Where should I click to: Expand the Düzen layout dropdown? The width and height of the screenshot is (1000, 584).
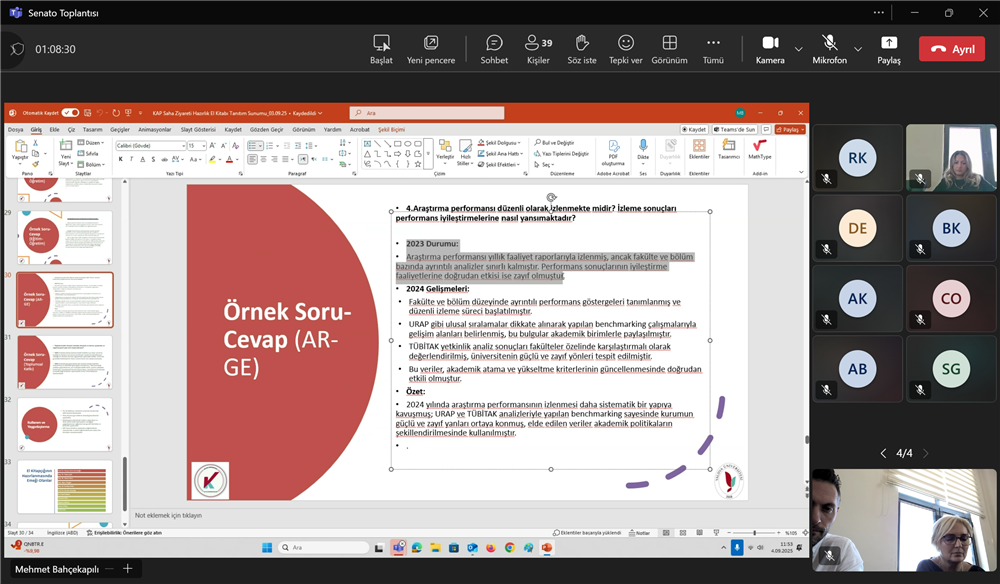pos(91,143)
